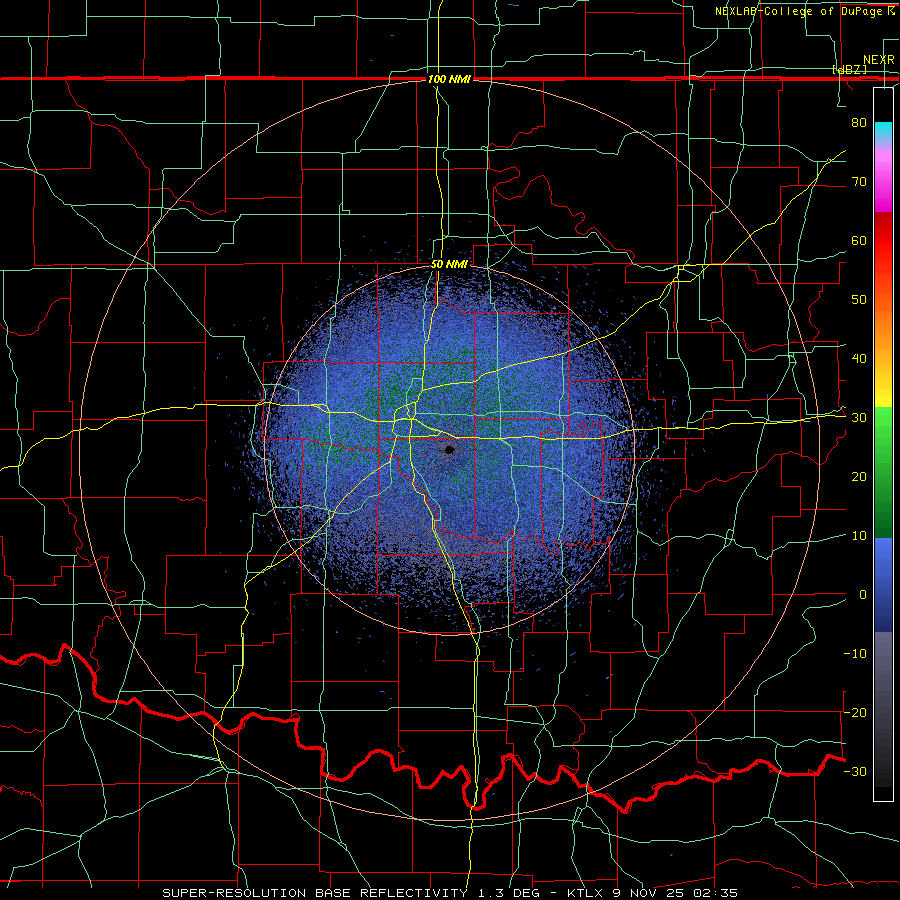Click the -20 value on the dBZ scale
This screenshot has width=900, height=900.
(855, 712)
